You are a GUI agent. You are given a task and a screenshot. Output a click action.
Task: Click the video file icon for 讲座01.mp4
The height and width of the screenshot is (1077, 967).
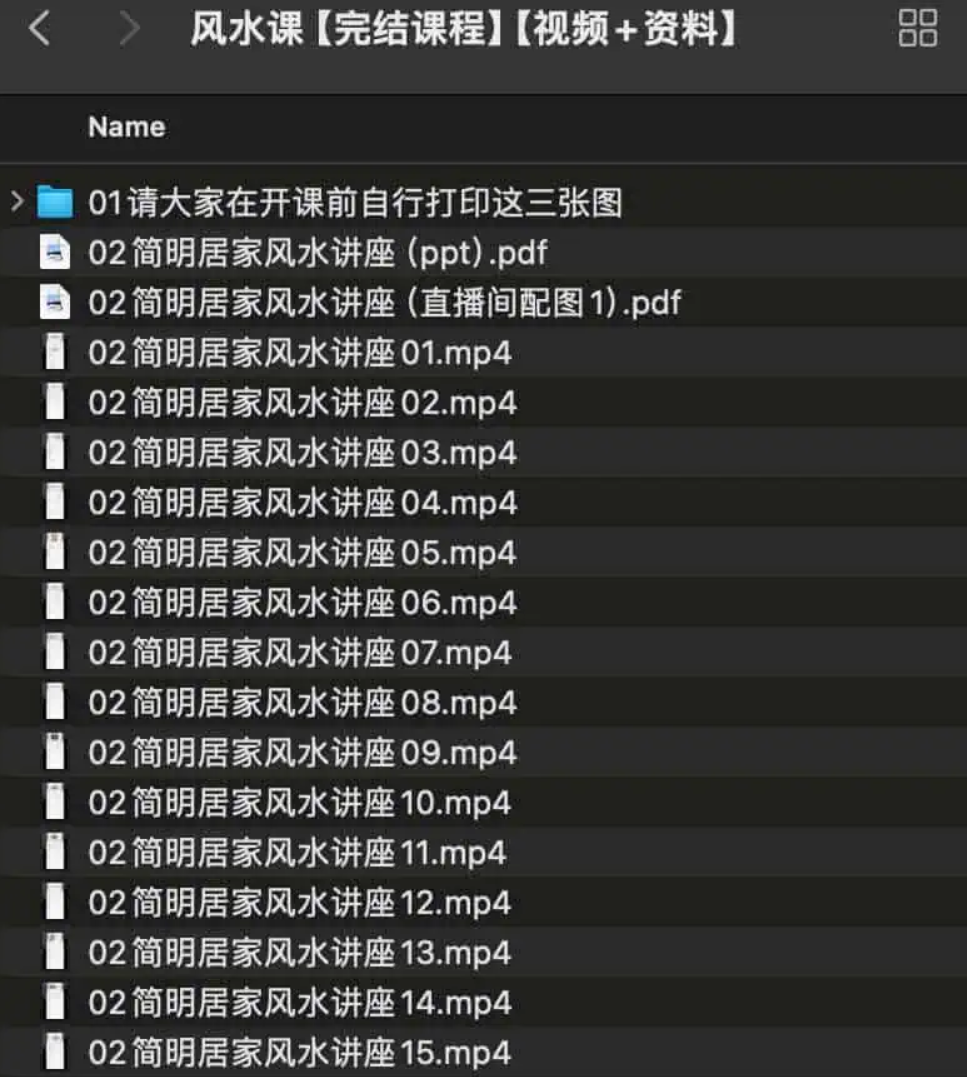tap(55, 352)
